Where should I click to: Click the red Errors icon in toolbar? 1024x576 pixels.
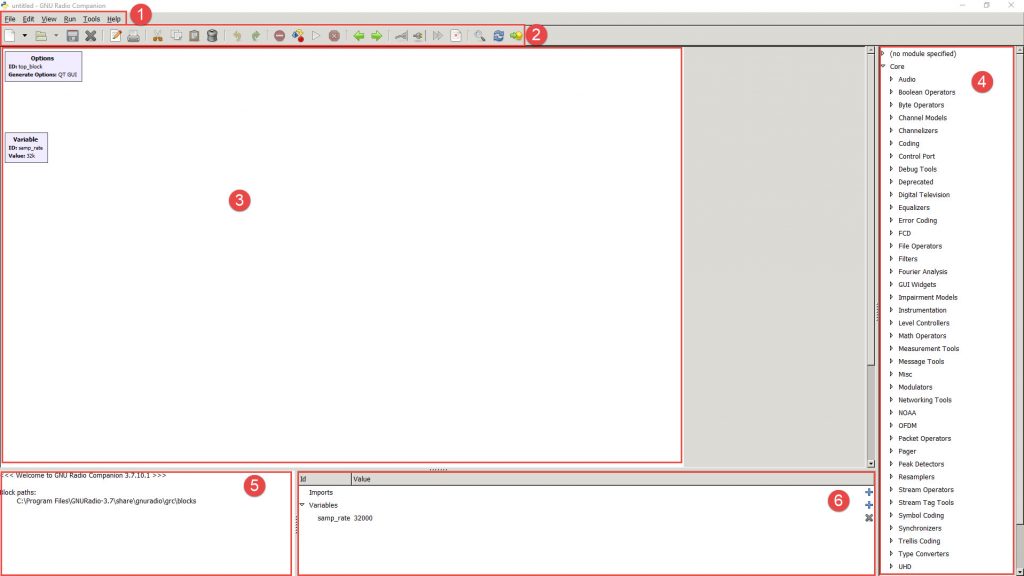pyautogui.click(x=279, y=36)
